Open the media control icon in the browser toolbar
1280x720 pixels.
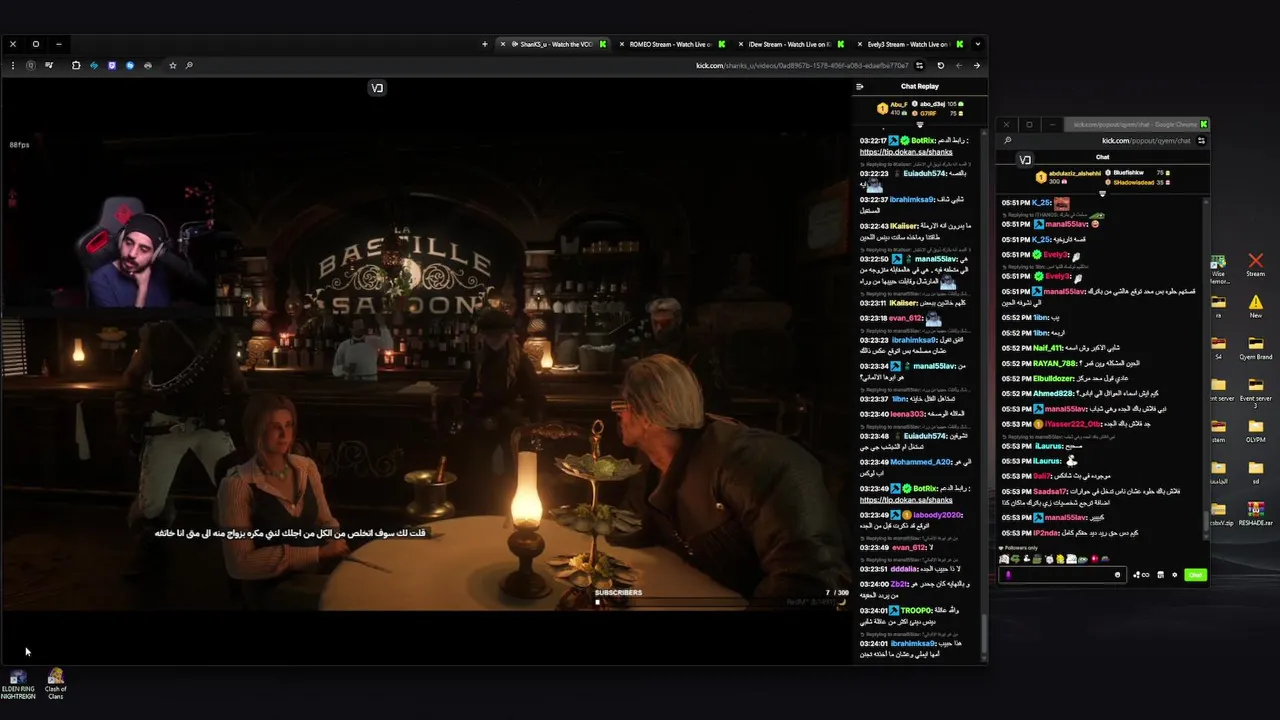click(x=49, y=66)
